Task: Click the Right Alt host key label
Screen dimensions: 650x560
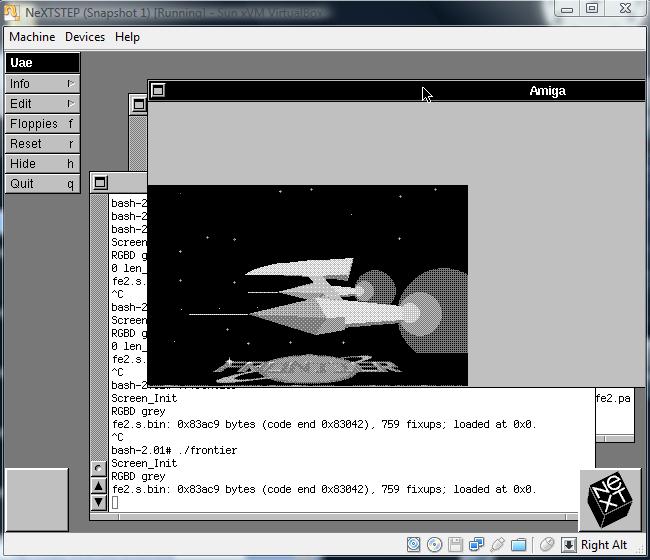Action: (604, 545)
